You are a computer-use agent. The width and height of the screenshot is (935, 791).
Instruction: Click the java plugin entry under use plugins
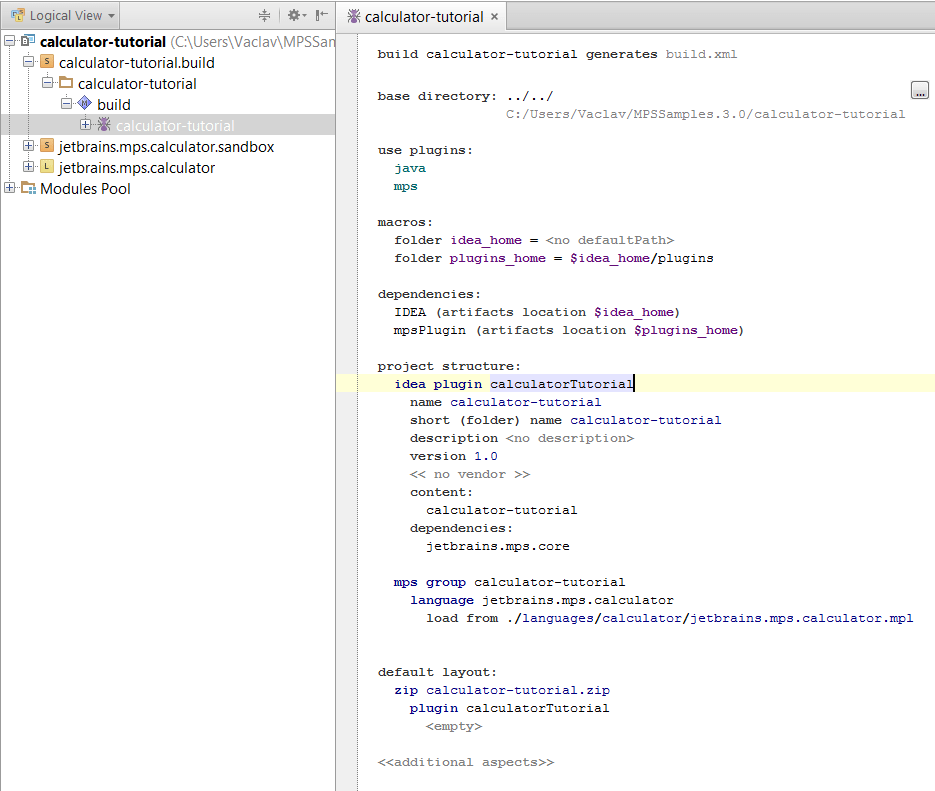pos(409,167)
